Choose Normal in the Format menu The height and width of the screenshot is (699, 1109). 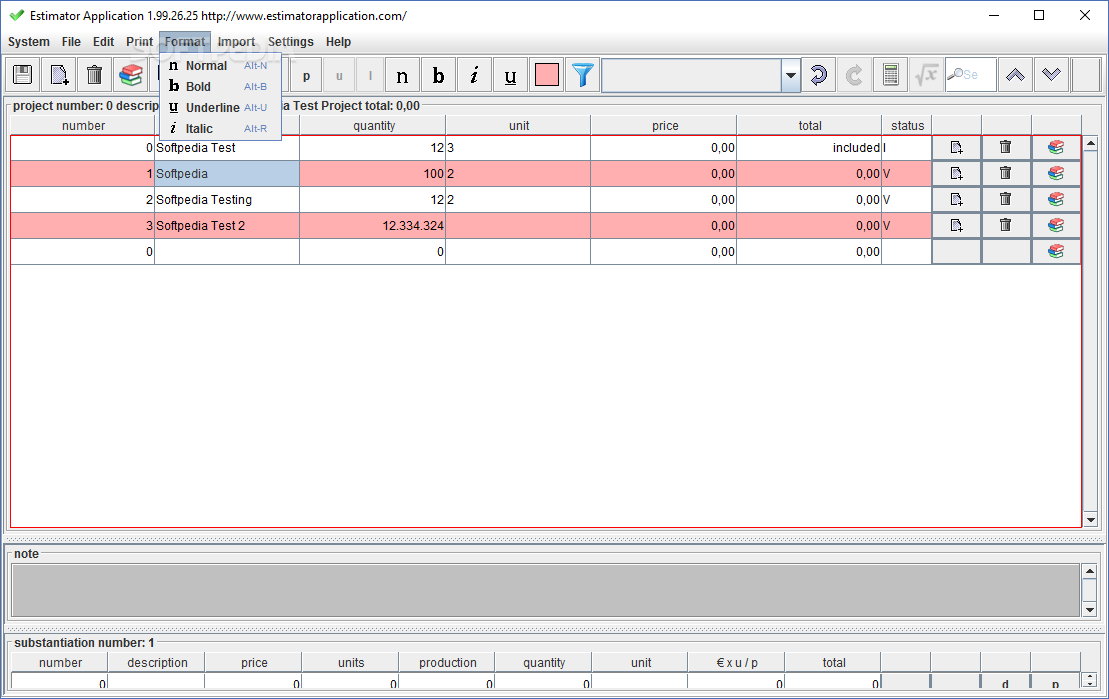(x=220, y=66)
